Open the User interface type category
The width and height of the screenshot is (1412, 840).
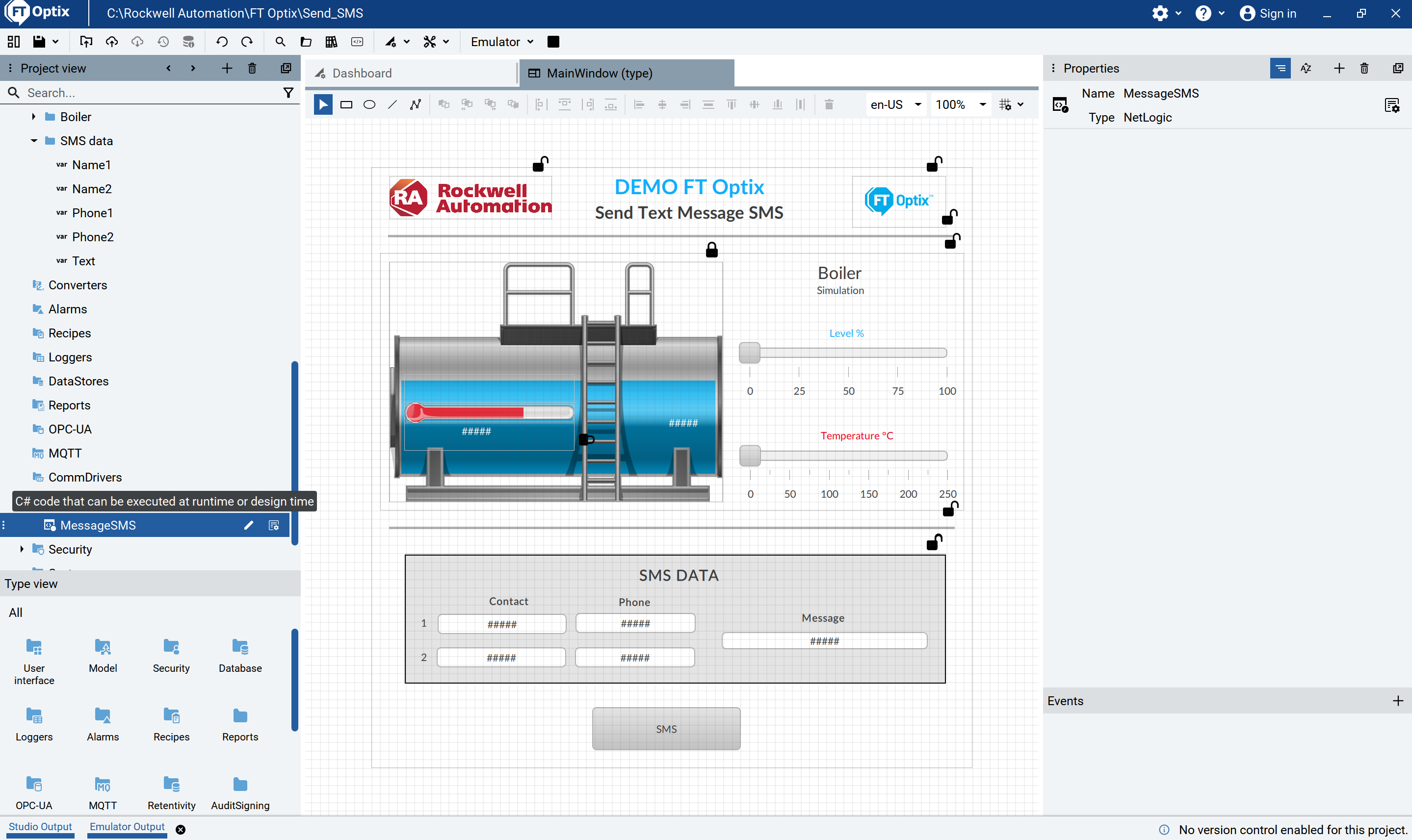[x=34, y=662]
